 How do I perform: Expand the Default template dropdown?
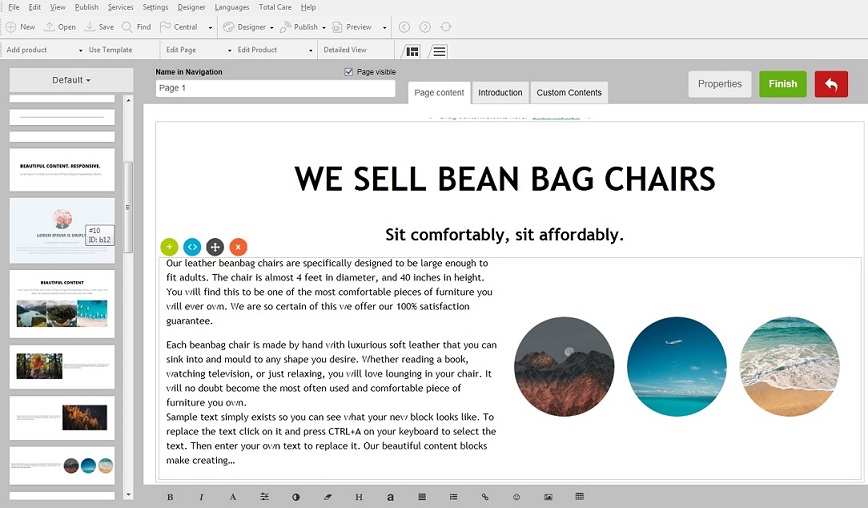[71, 80]
